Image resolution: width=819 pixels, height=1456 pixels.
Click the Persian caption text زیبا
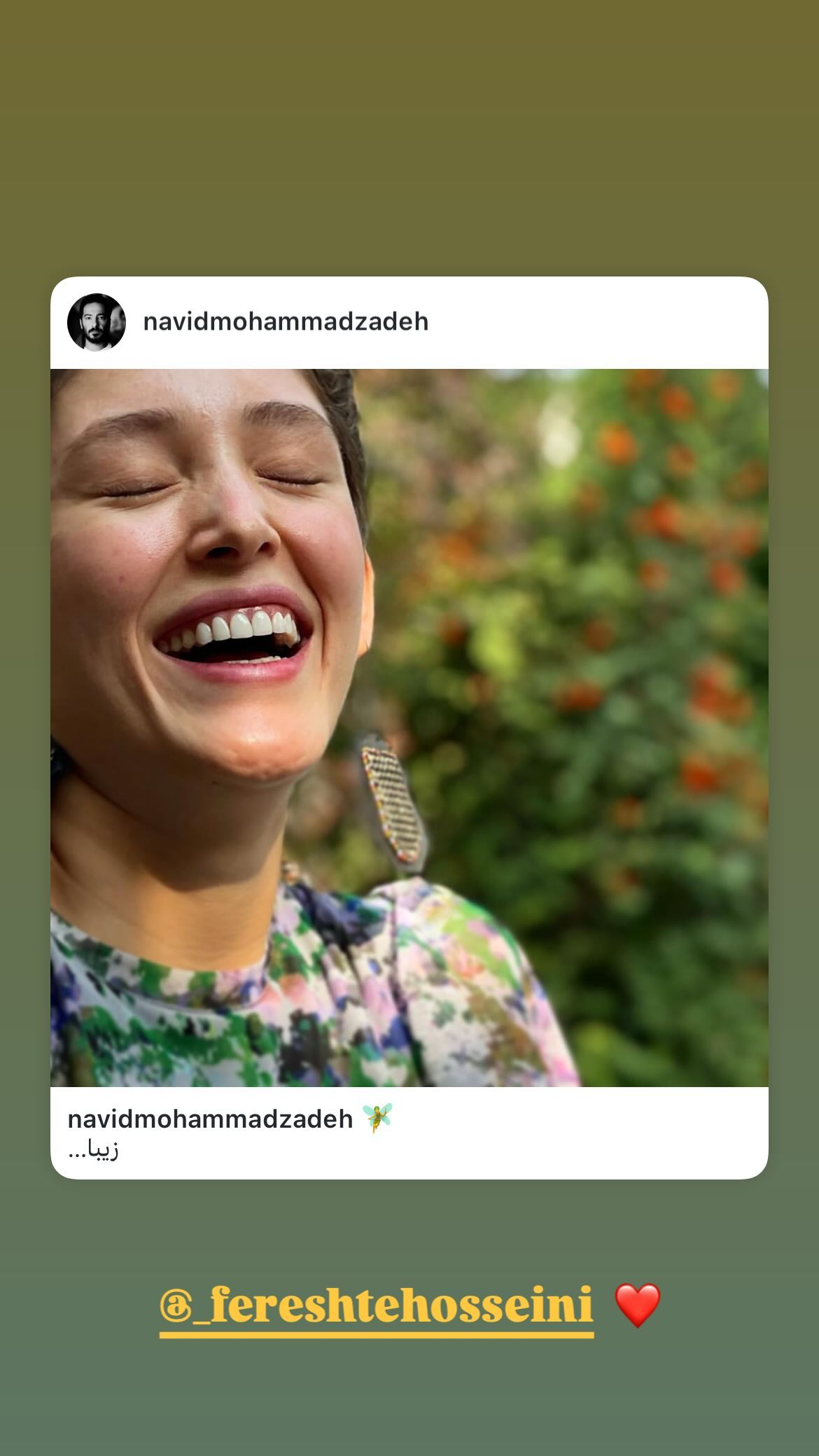94,1150
